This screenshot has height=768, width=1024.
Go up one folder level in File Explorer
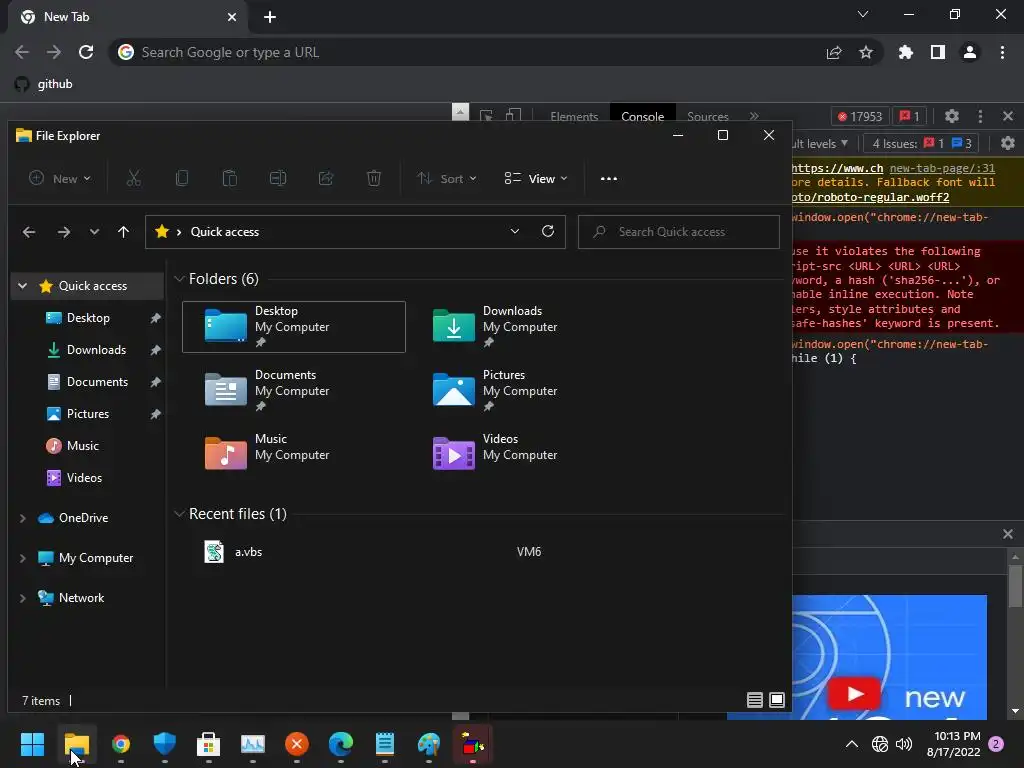coord(123,232)
